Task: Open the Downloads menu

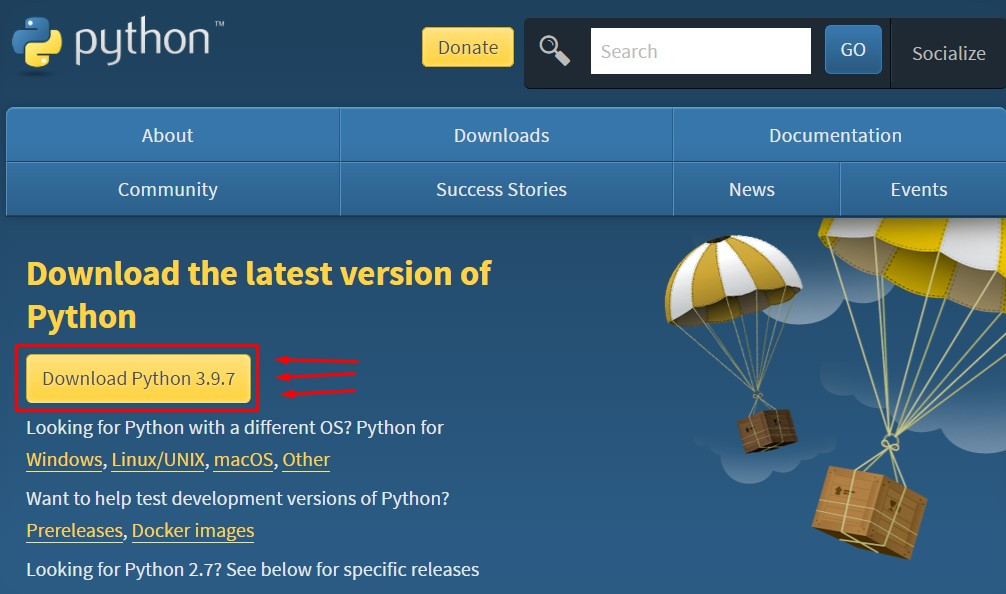Action: [x=506, y=135]
